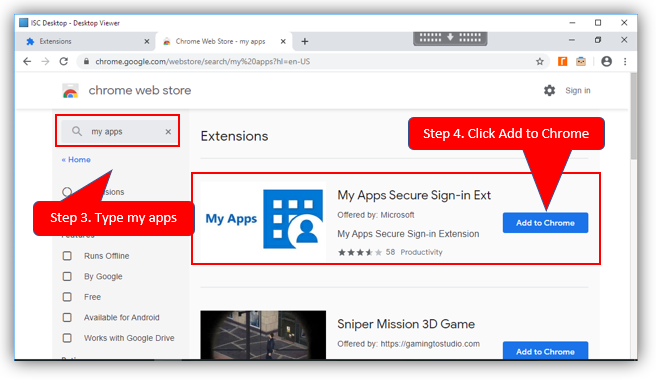Check Available for Android filter
Screen dimensions: 656x380
click(x=67, y=317)
